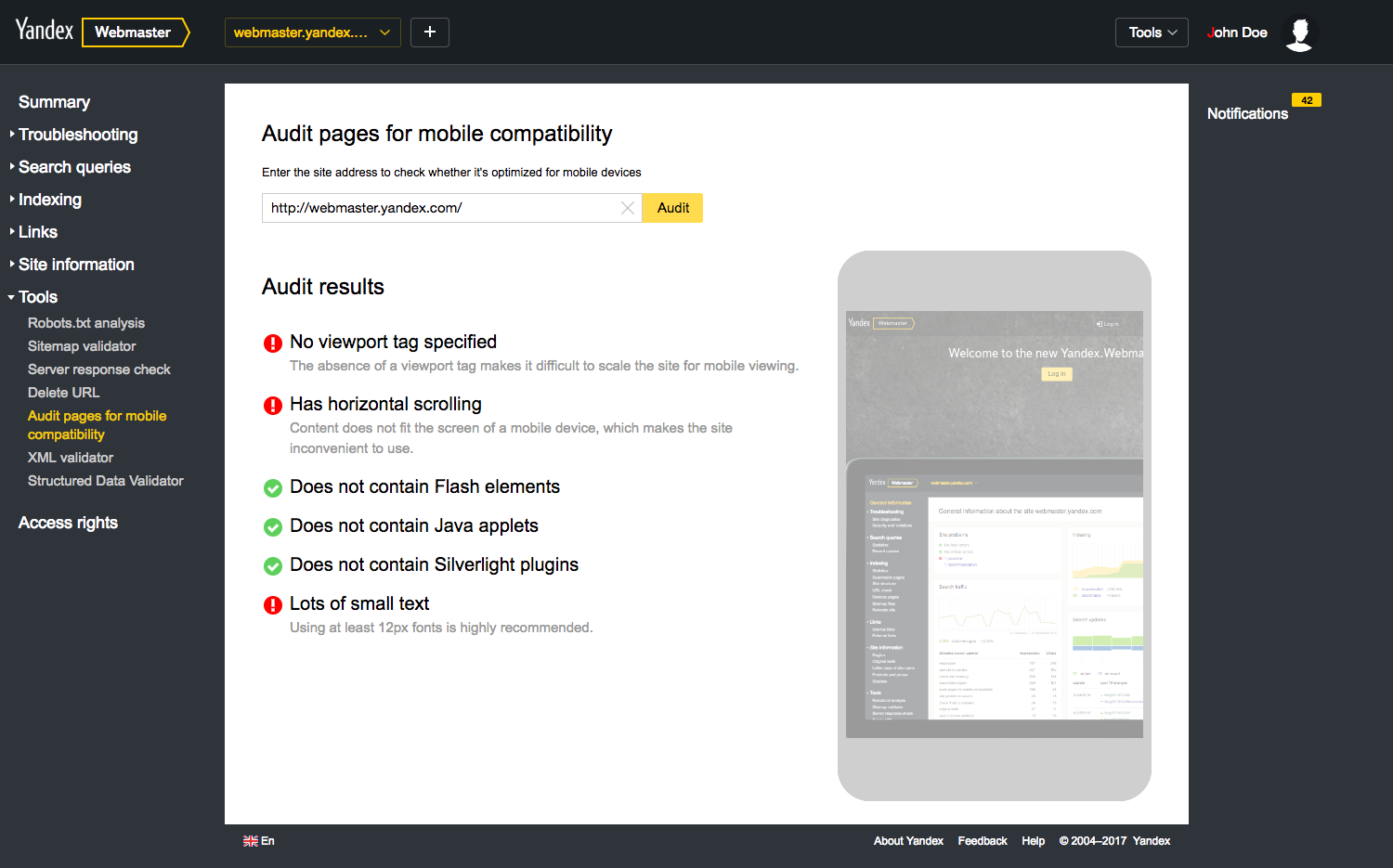Image resolution: width=1393 pixels, height=868 pixels.
Task: Click 'No viewport tag specified' text
Action: point(393,342)
